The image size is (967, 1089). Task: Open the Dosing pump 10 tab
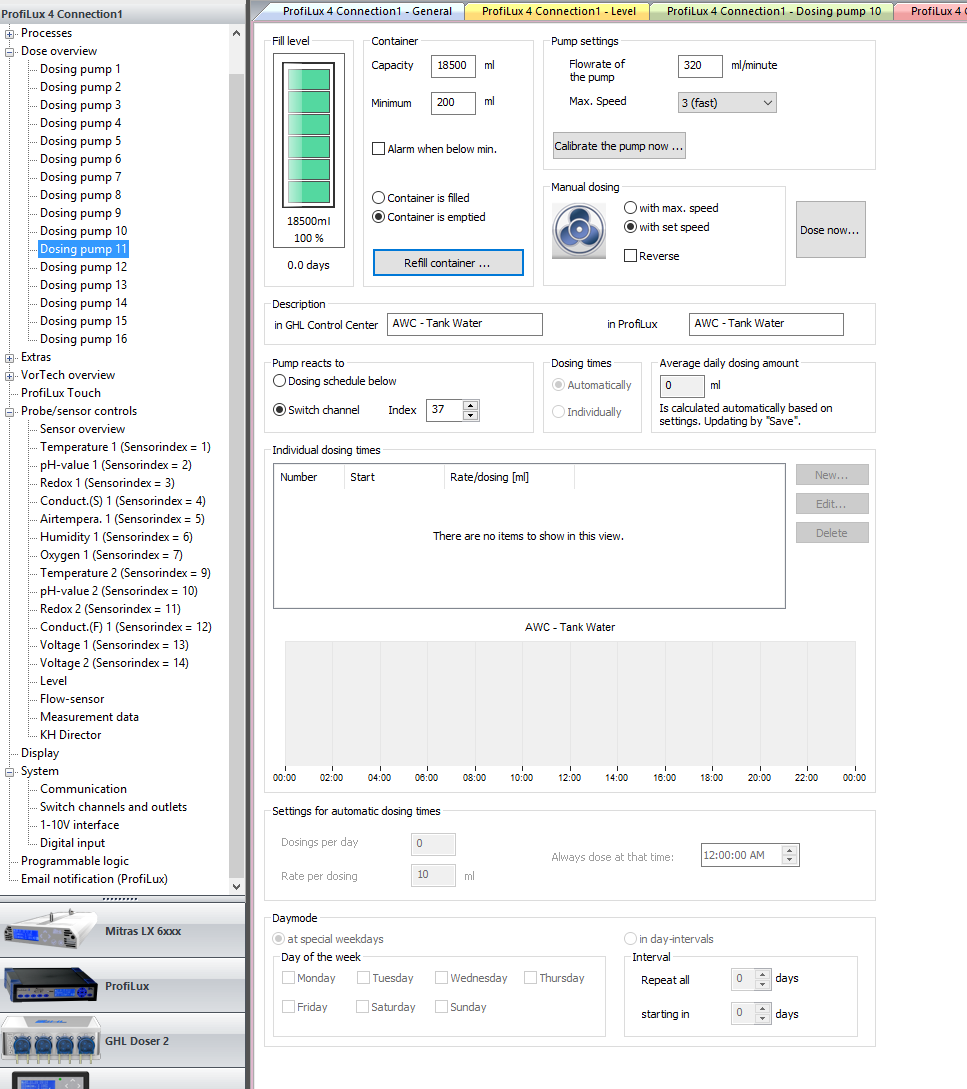coord(773,11)
